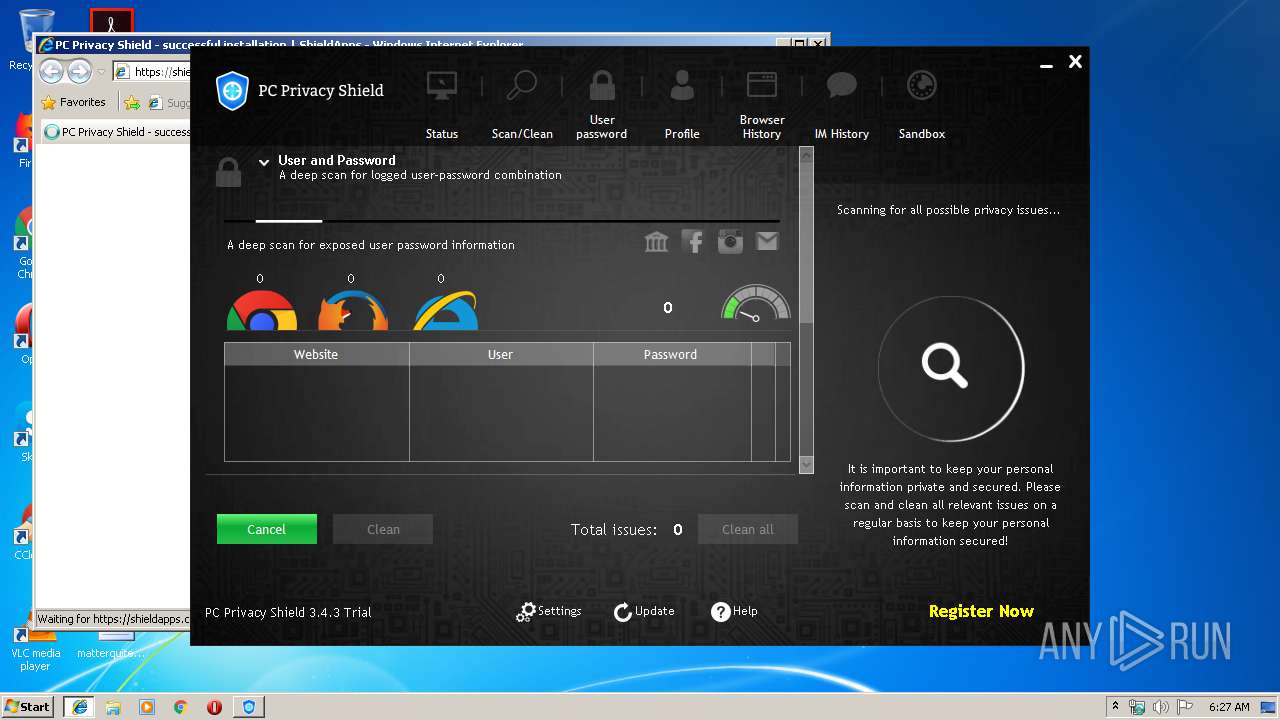Click the Register Now link
Screen dimensions: 1280x720
coord(981,611)
